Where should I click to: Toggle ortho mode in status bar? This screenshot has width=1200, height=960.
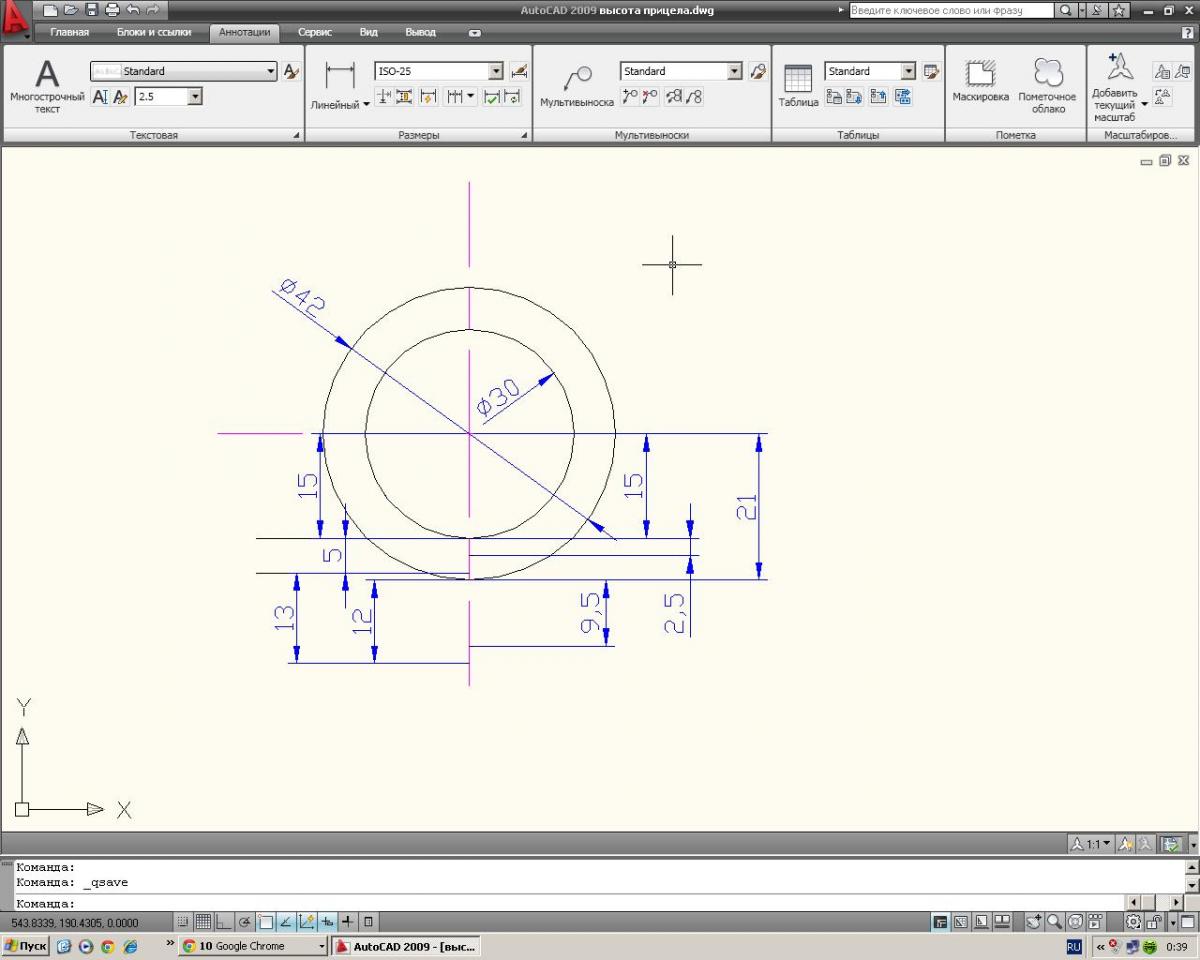pos(223,922)
